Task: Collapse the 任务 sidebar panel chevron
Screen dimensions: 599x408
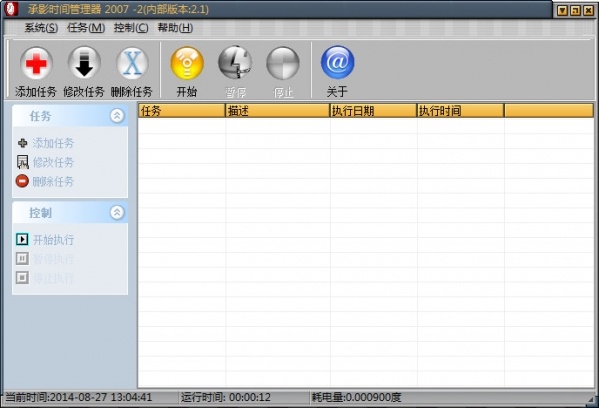Action: coord(117,115)
